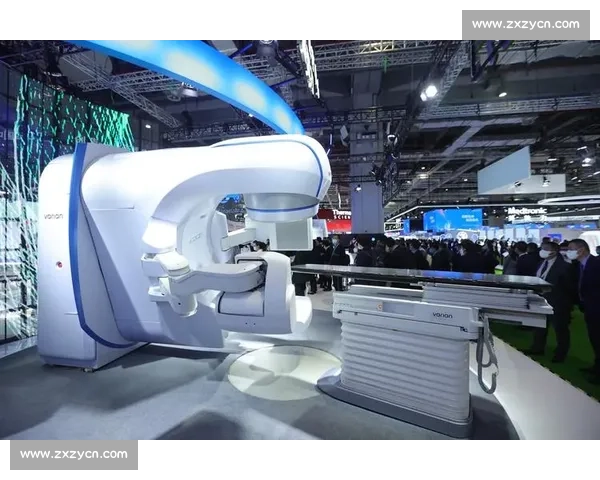The width and height of the screenshot is (600, 480).
Task: Click the white hanging sign at upper right
Action: [x=518, y=170]
